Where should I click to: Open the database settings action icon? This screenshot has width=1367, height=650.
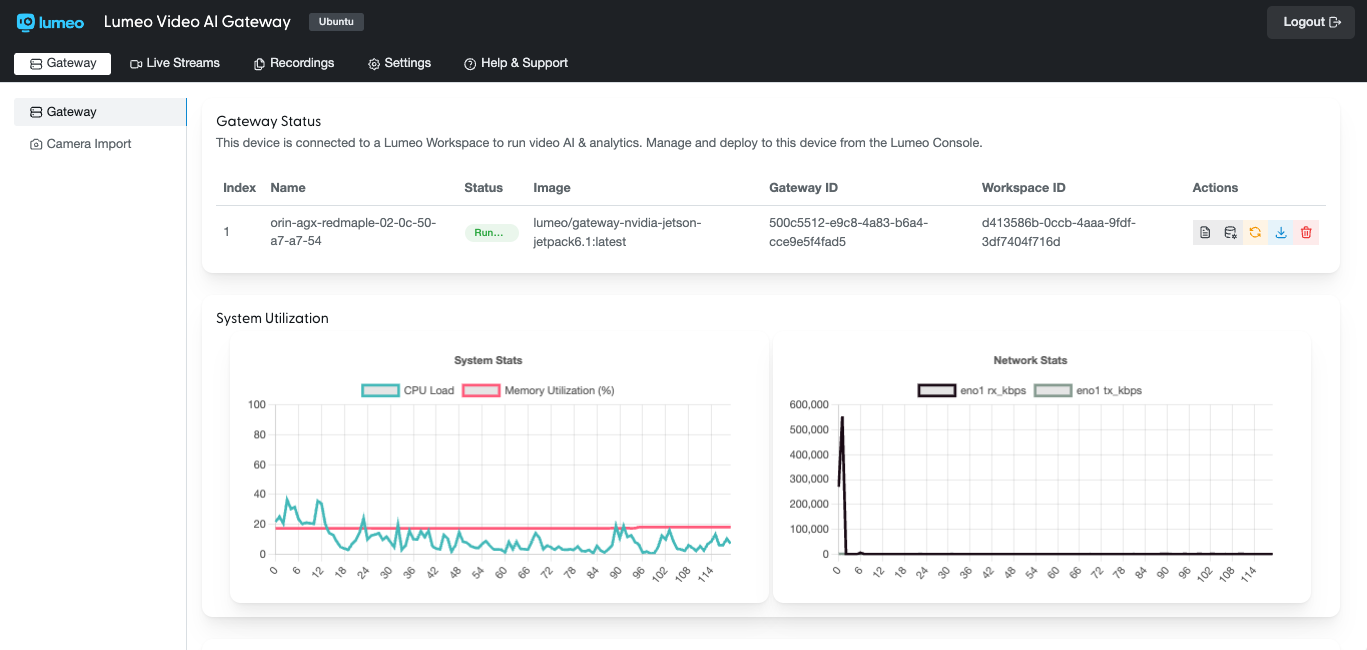(x=1231, y=232)
